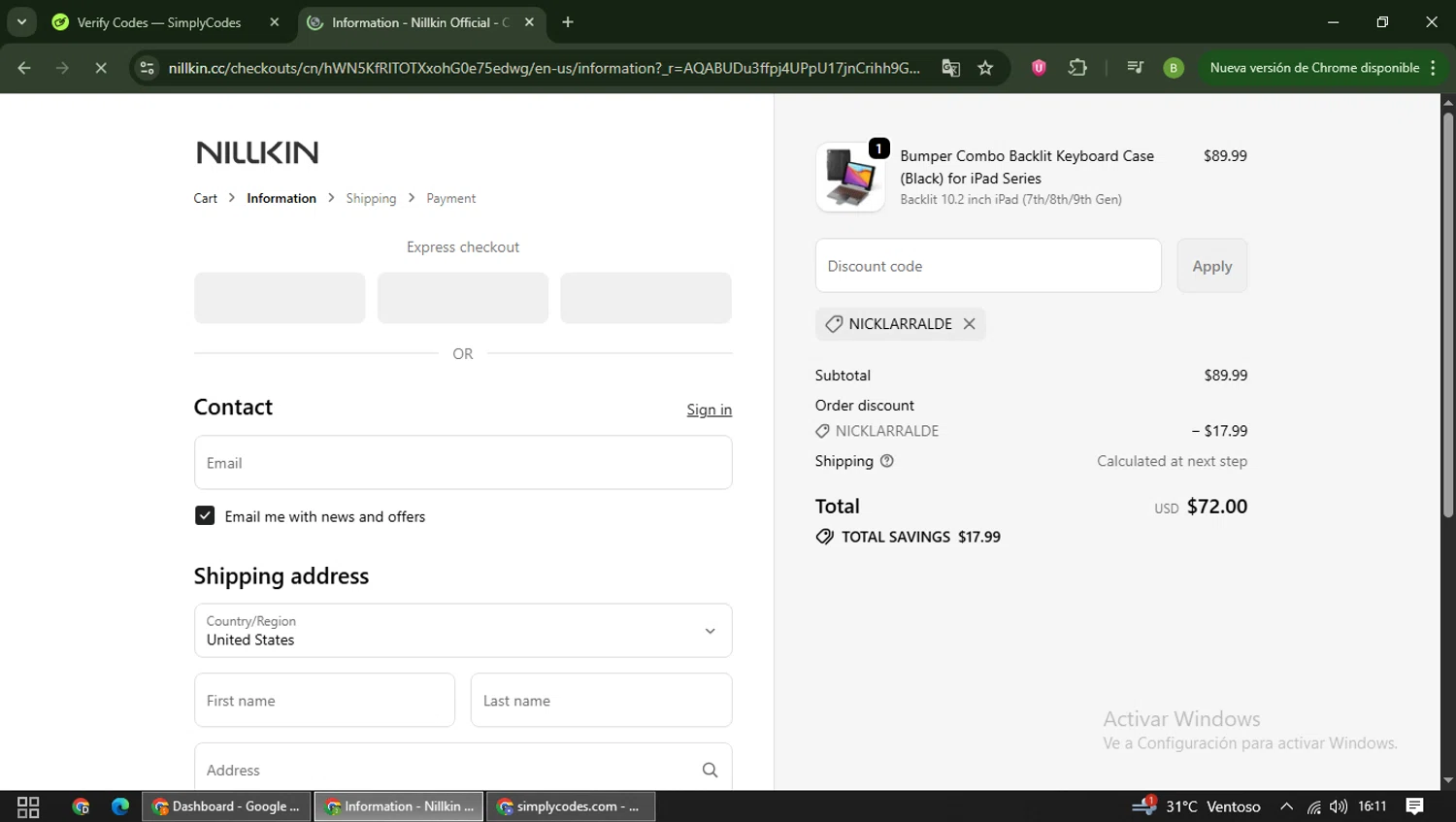Focus the Address field
The height and width of the screenshot is (822, 1456).
click(x=463, y=768)
